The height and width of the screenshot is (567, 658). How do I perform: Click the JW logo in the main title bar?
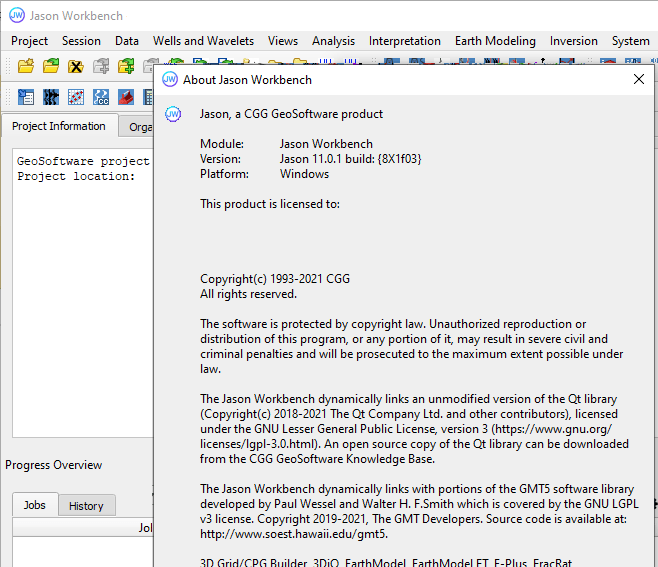click(17, 16)
